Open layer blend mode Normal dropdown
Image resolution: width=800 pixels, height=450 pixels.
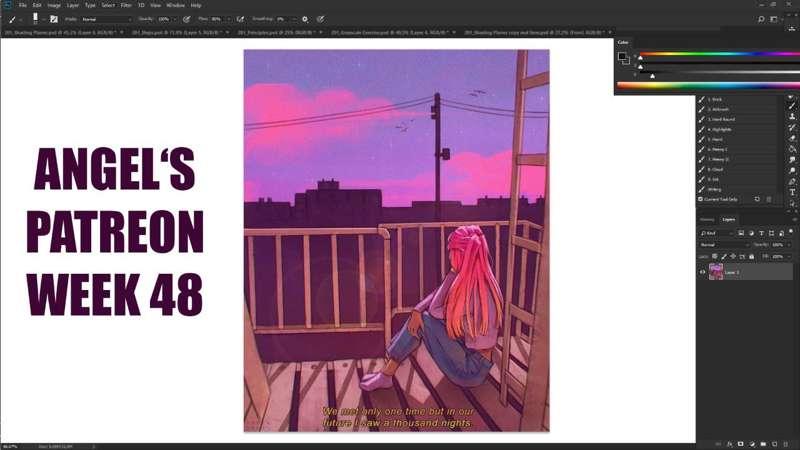[x=724, y=245]
